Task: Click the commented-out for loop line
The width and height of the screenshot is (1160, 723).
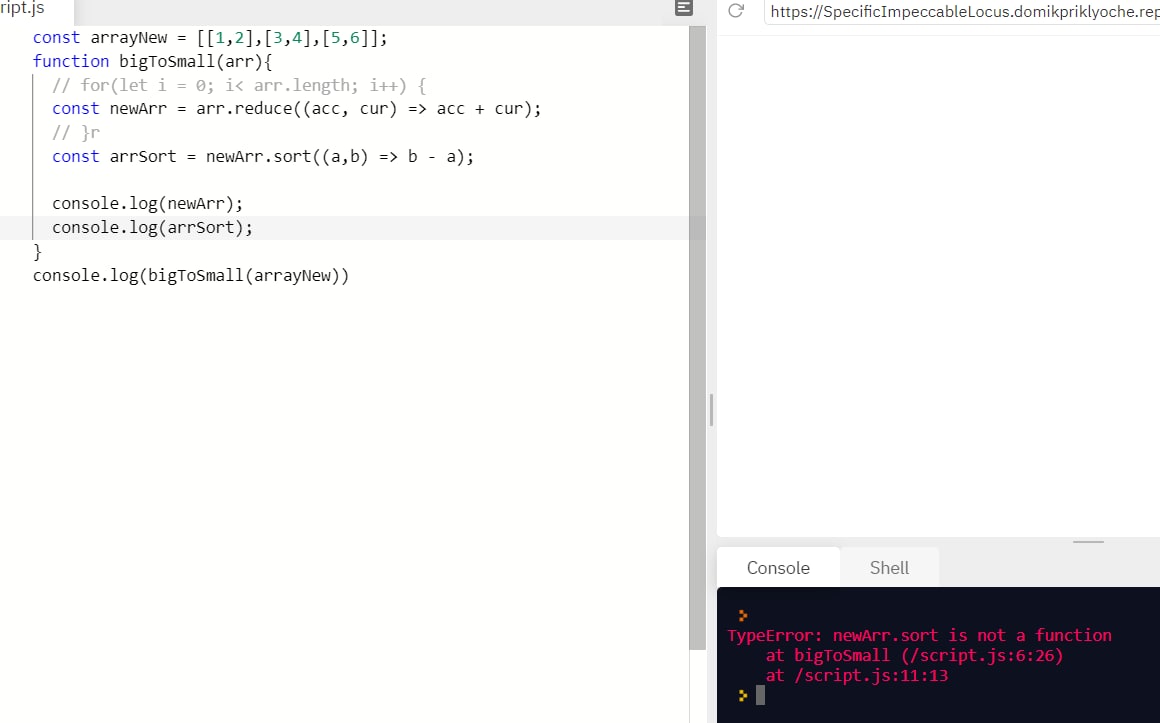Action: (239, 85)
